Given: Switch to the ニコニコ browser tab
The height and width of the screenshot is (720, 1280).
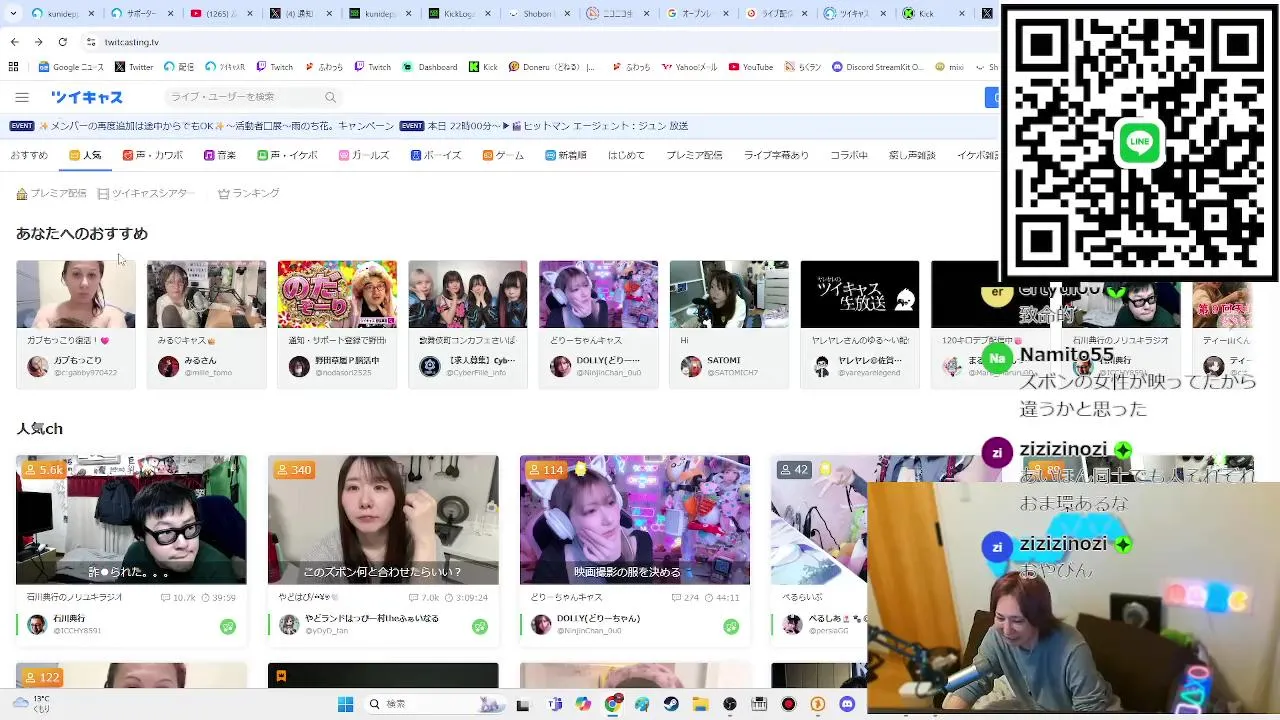Looking at the screenshot, I should (x=618, y=14).
